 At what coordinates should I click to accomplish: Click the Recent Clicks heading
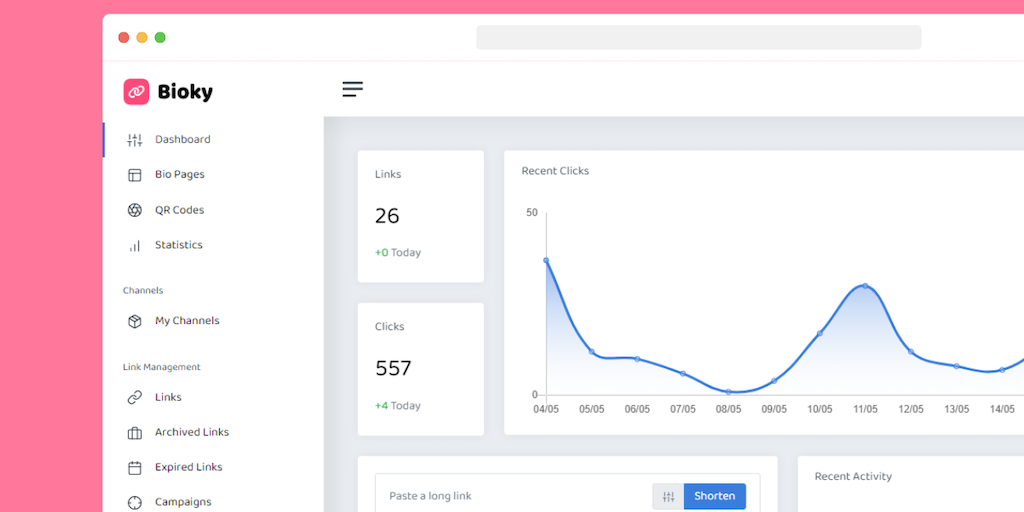pos(555,171)
